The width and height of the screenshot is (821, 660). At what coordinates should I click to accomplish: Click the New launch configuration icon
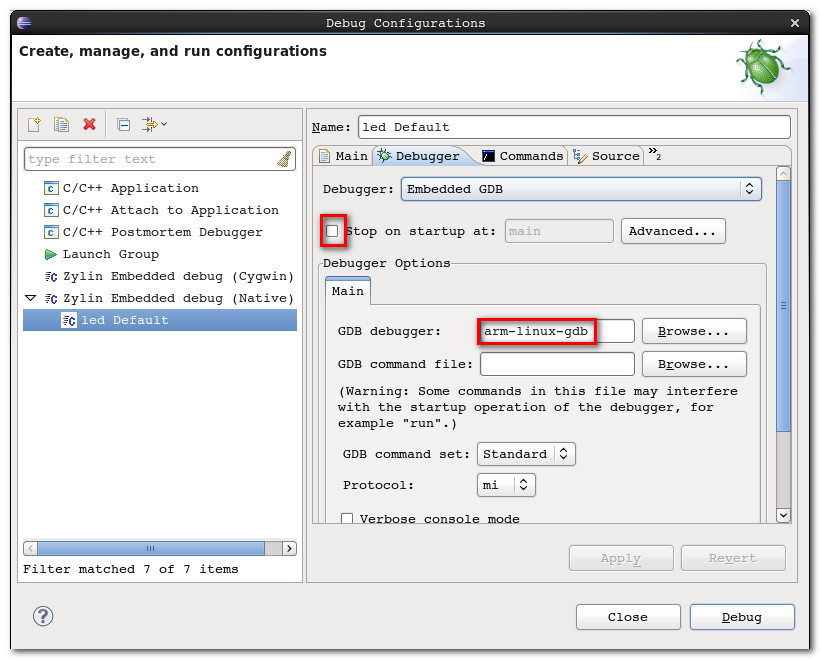coord(34,124)
